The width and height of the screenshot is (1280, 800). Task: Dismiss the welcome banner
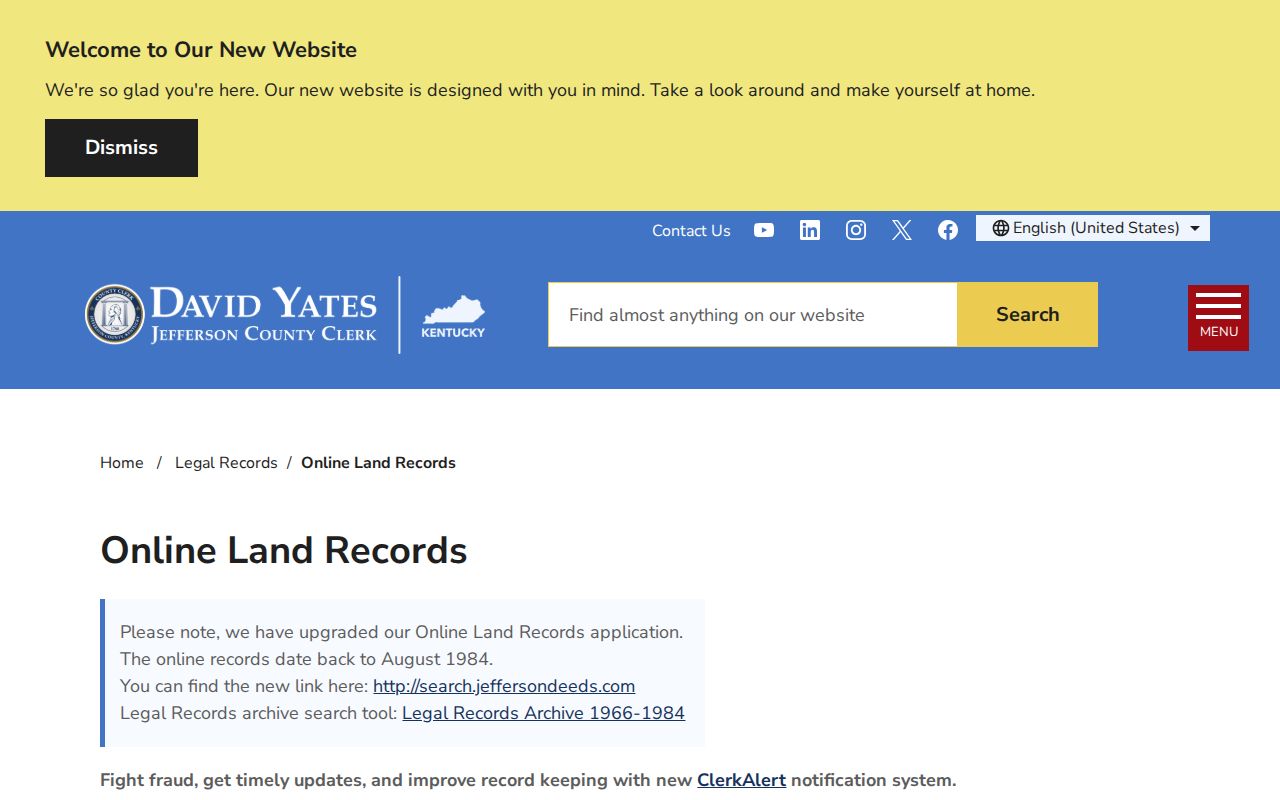click(x=121, y=148)
